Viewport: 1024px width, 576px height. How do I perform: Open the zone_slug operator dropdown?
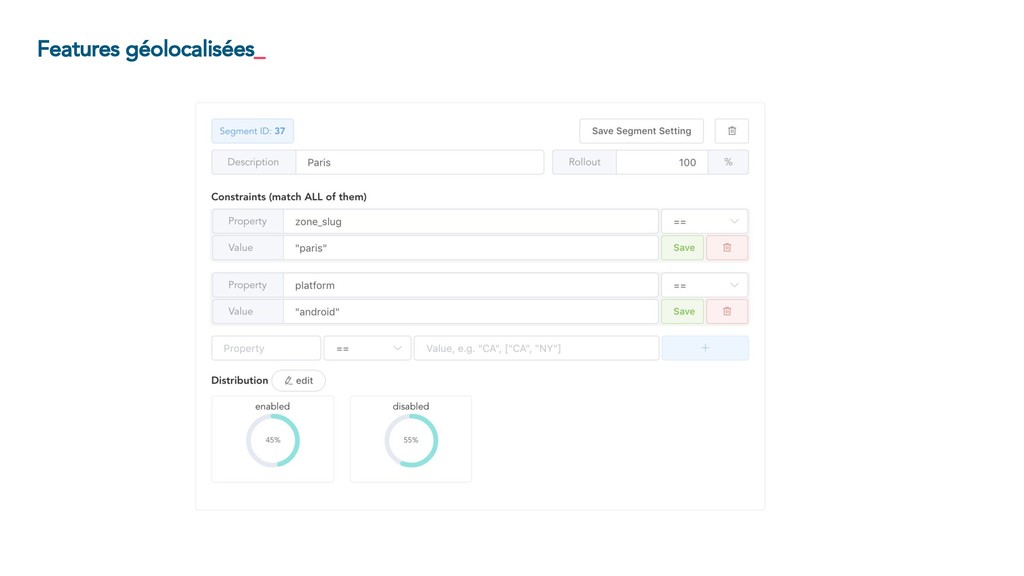click(x=704, y=221)
